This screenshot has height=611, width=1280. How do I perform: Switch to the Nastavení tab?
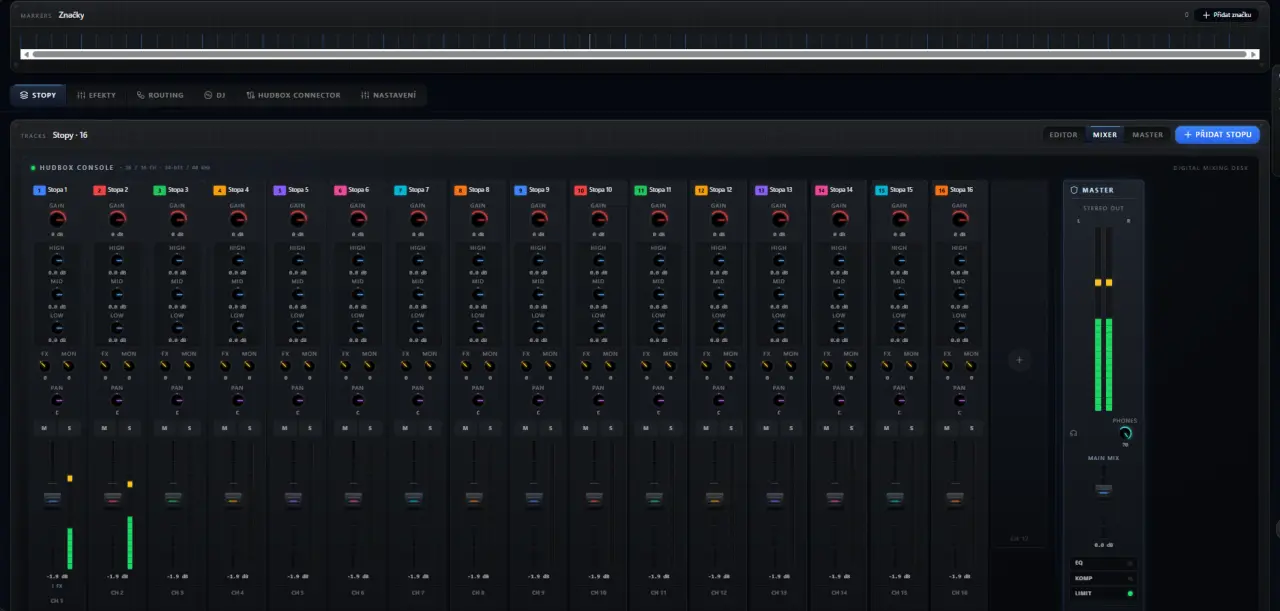tap(389, 95)
